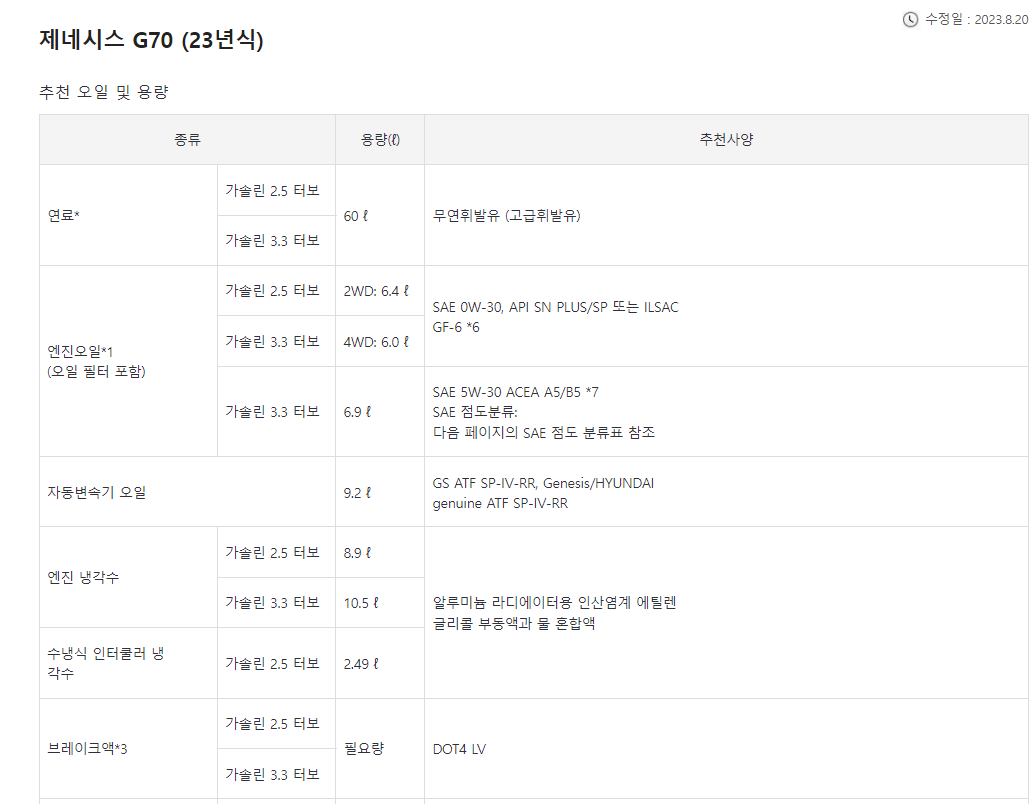Click the '글리콜 부동액과 물 혼합액' line
Screen dimensions: 1030x804
click(x=514, y=623)
